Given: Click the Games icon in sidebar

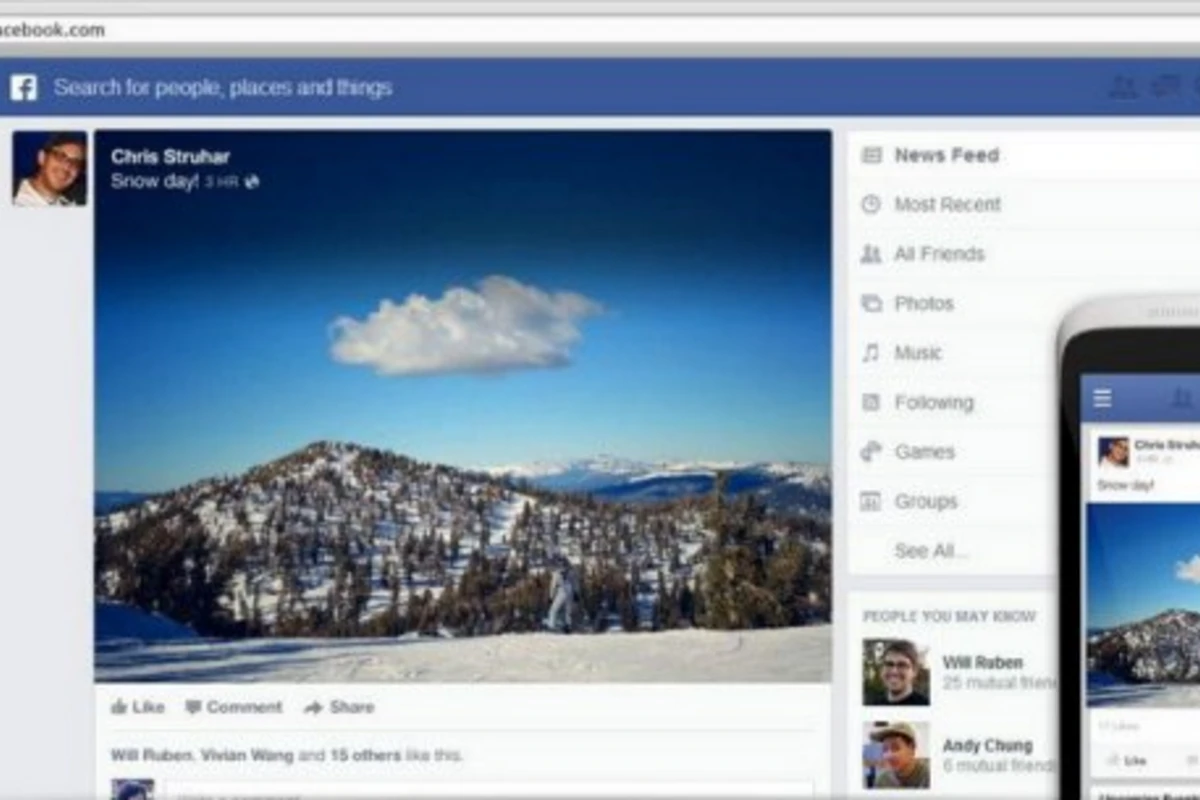Looking at the screenshot, I should 872,452.
